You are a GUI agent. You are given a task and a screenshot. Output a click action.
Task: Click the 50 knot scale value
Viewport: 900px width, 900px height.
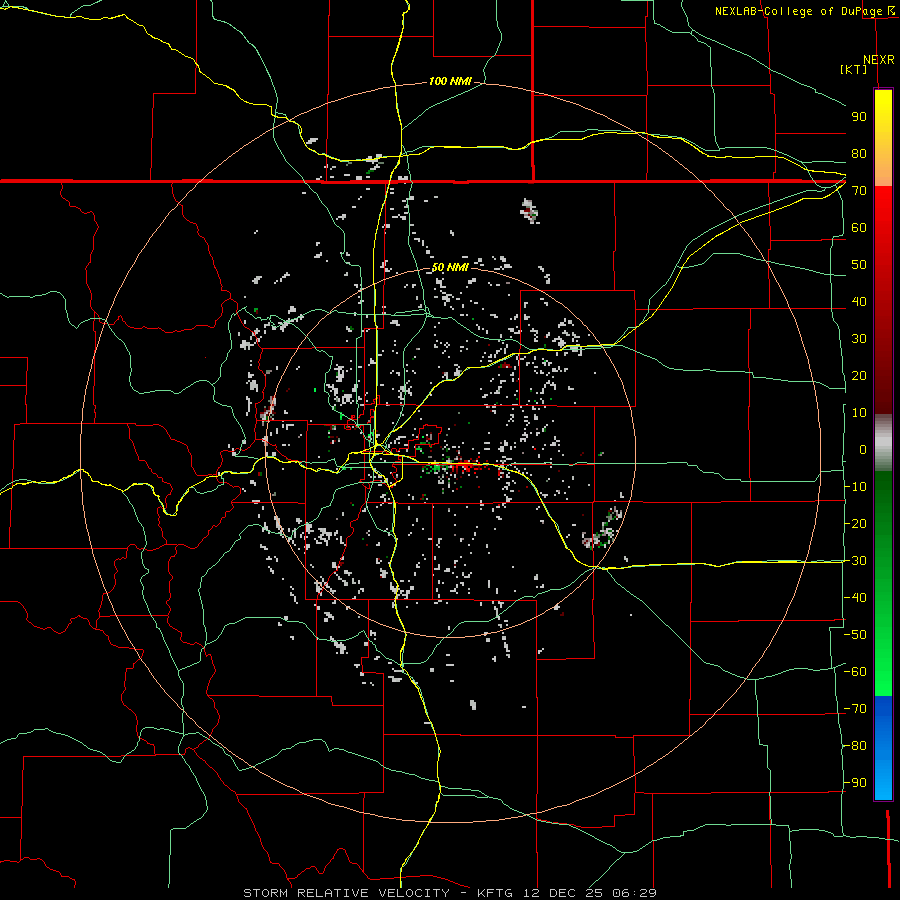coord(859,265)
